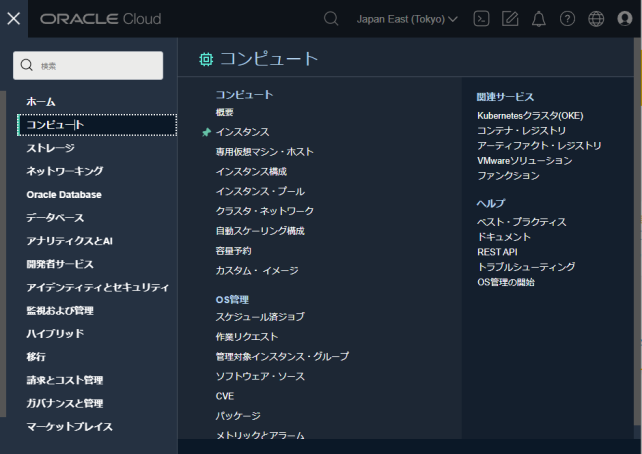Open 管理対象インスタンス・グループ link
Screen dimensions: 642x454
pyautogui.click(x=283, y=357)
